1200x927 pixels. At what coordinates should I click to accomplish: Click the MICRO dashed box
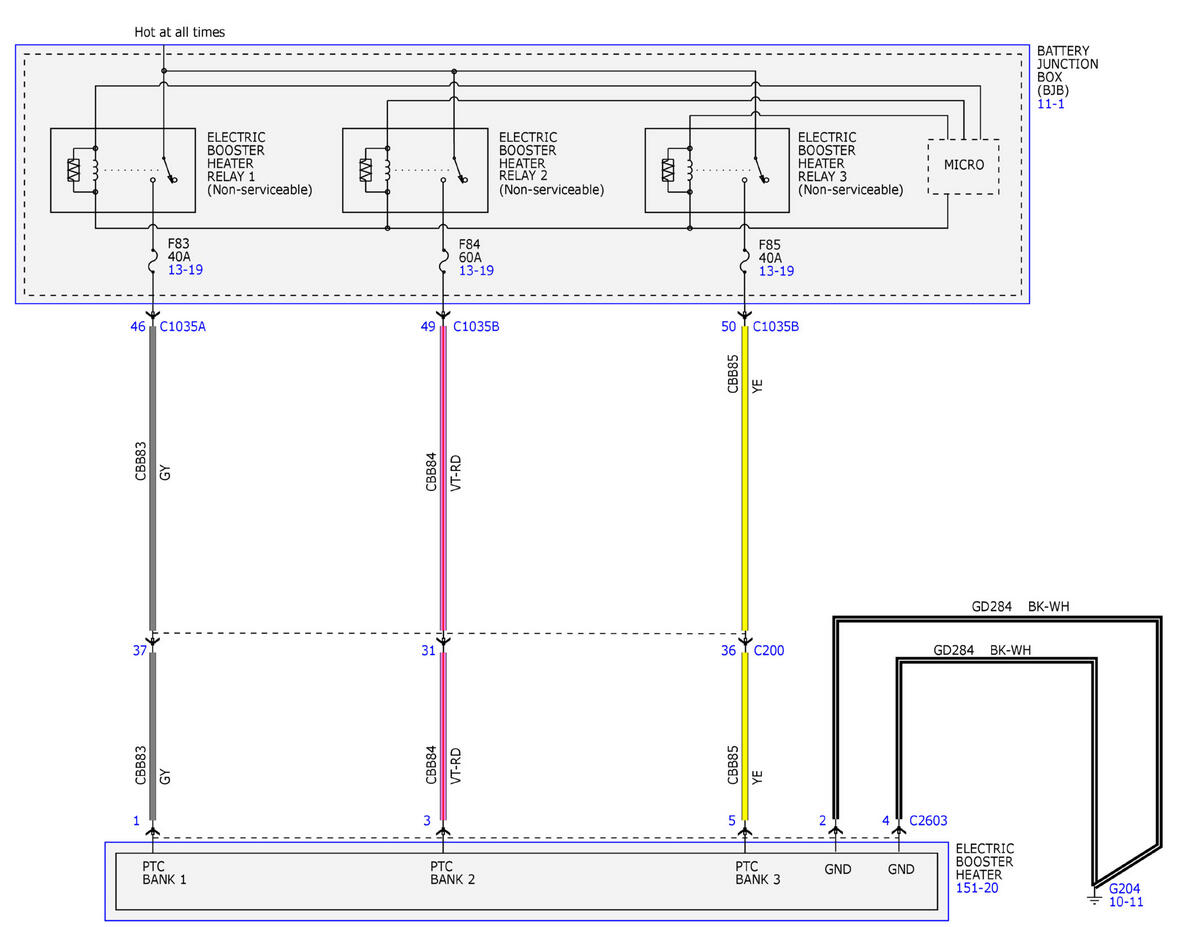[x=964, y=166]
